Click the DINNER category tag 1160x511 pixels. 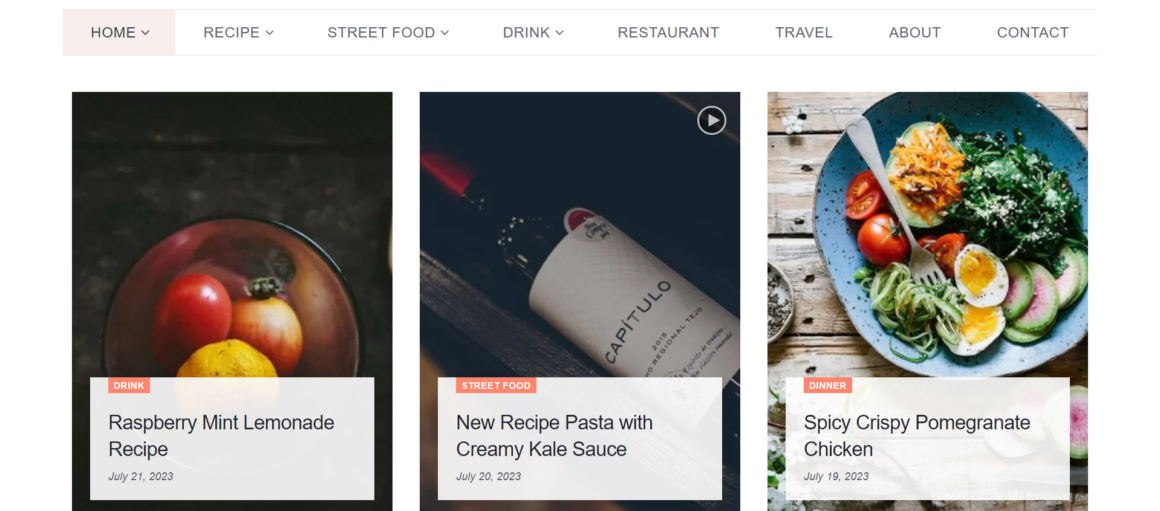point(827,385)
